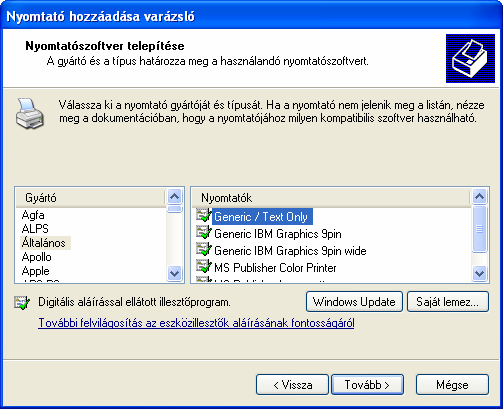Click the Gyártó column header

[x=90, y=198]
